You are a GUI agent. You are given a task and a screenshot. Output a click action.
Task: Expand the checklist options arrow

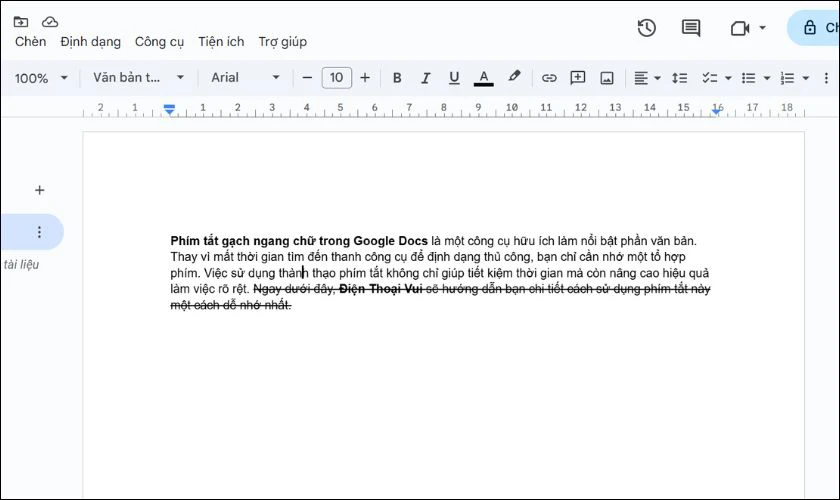pos(728,78)
